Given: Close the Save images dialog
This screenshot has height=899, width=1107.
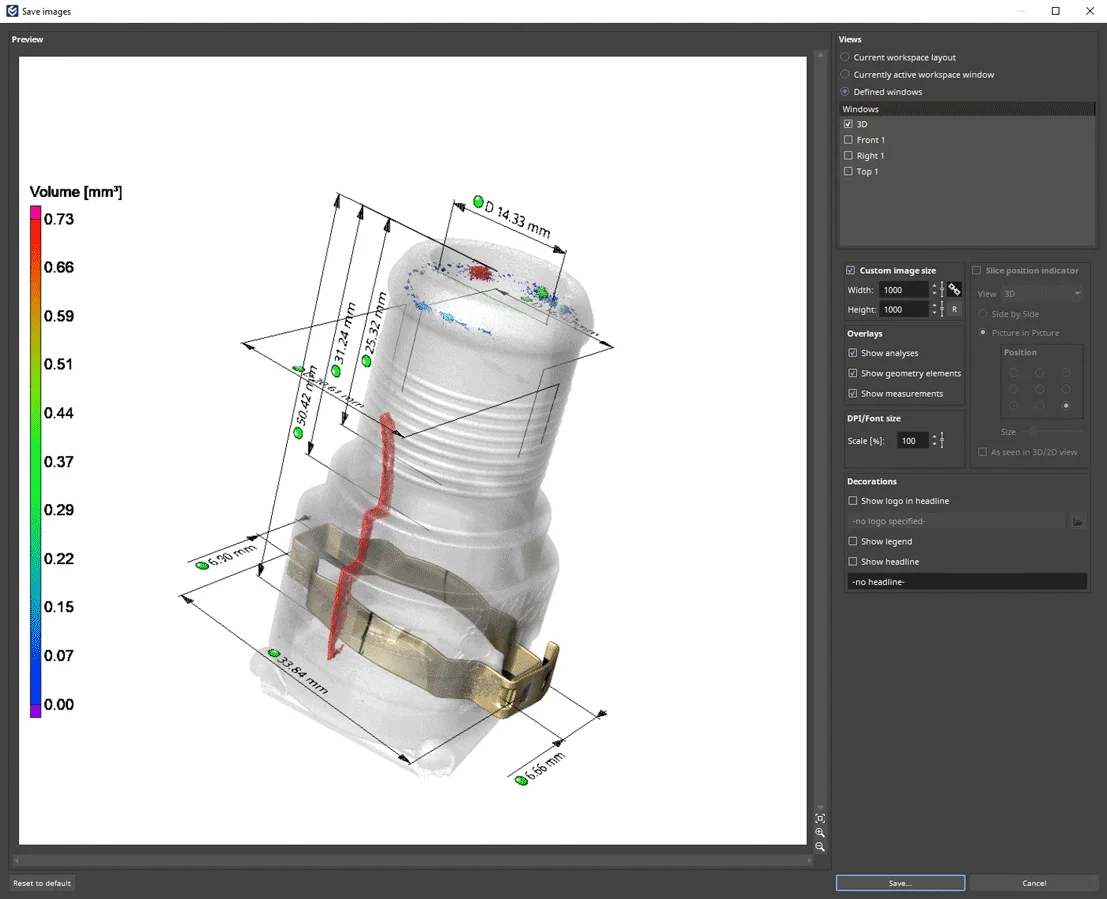Looking at the screenshot, I should (1089, 11).
